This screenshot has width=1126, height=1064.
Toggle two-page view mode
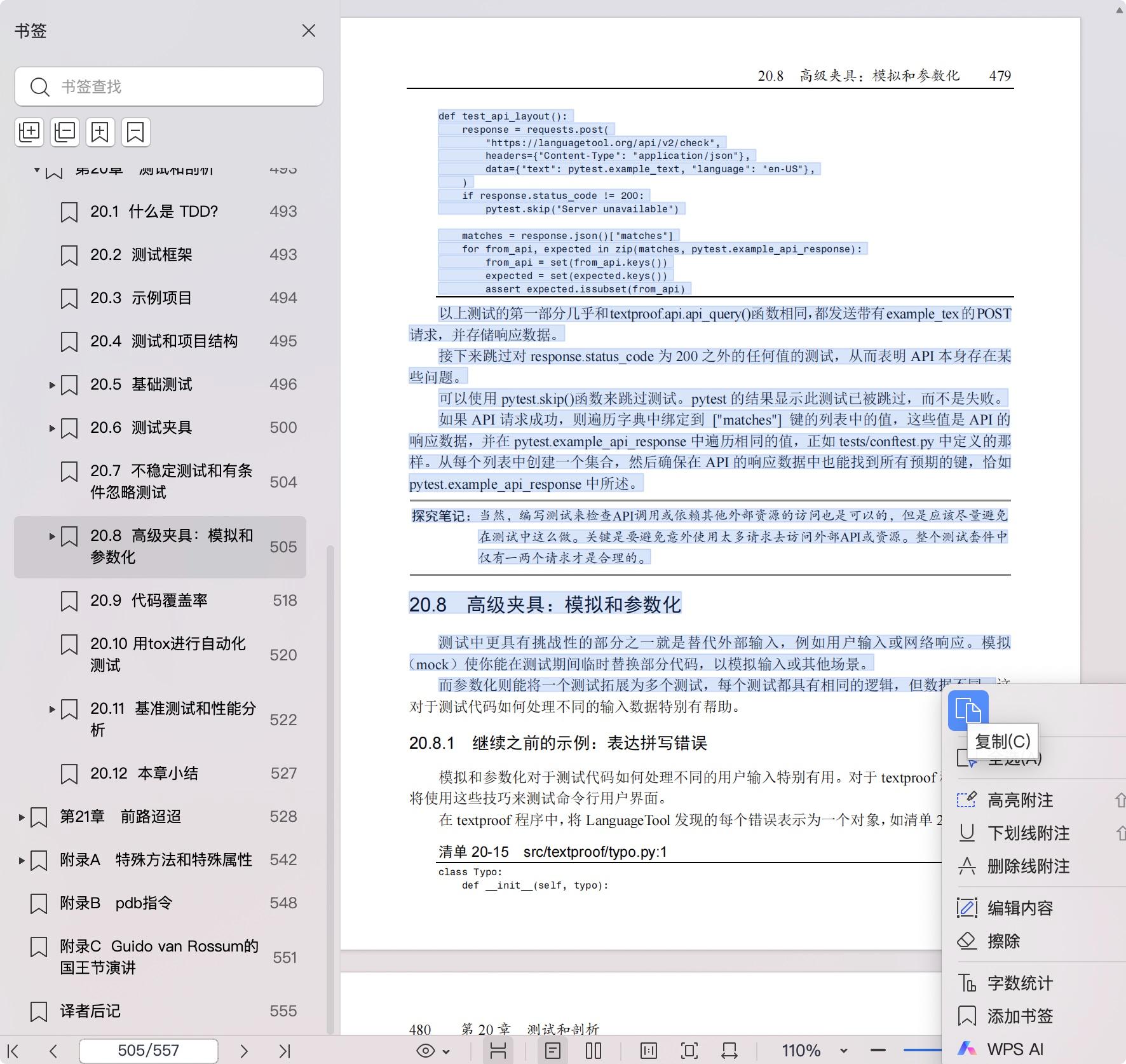pos(593,1051)
